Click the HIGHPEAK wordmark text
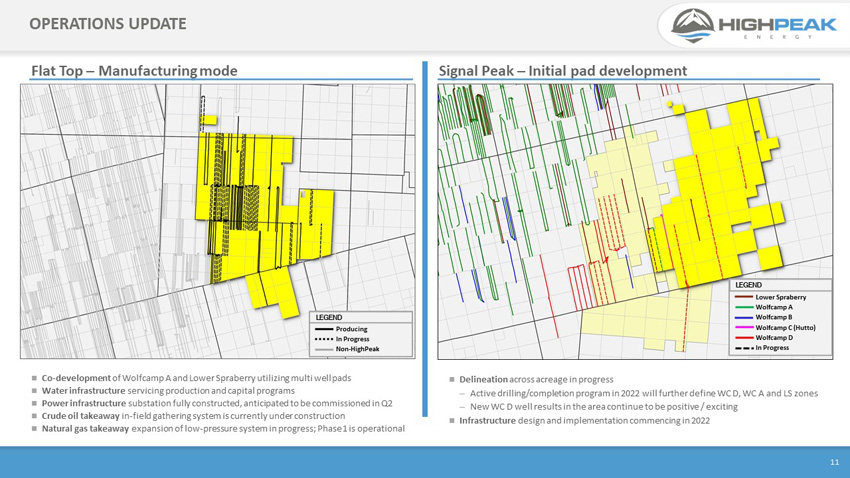 point(777,24)
